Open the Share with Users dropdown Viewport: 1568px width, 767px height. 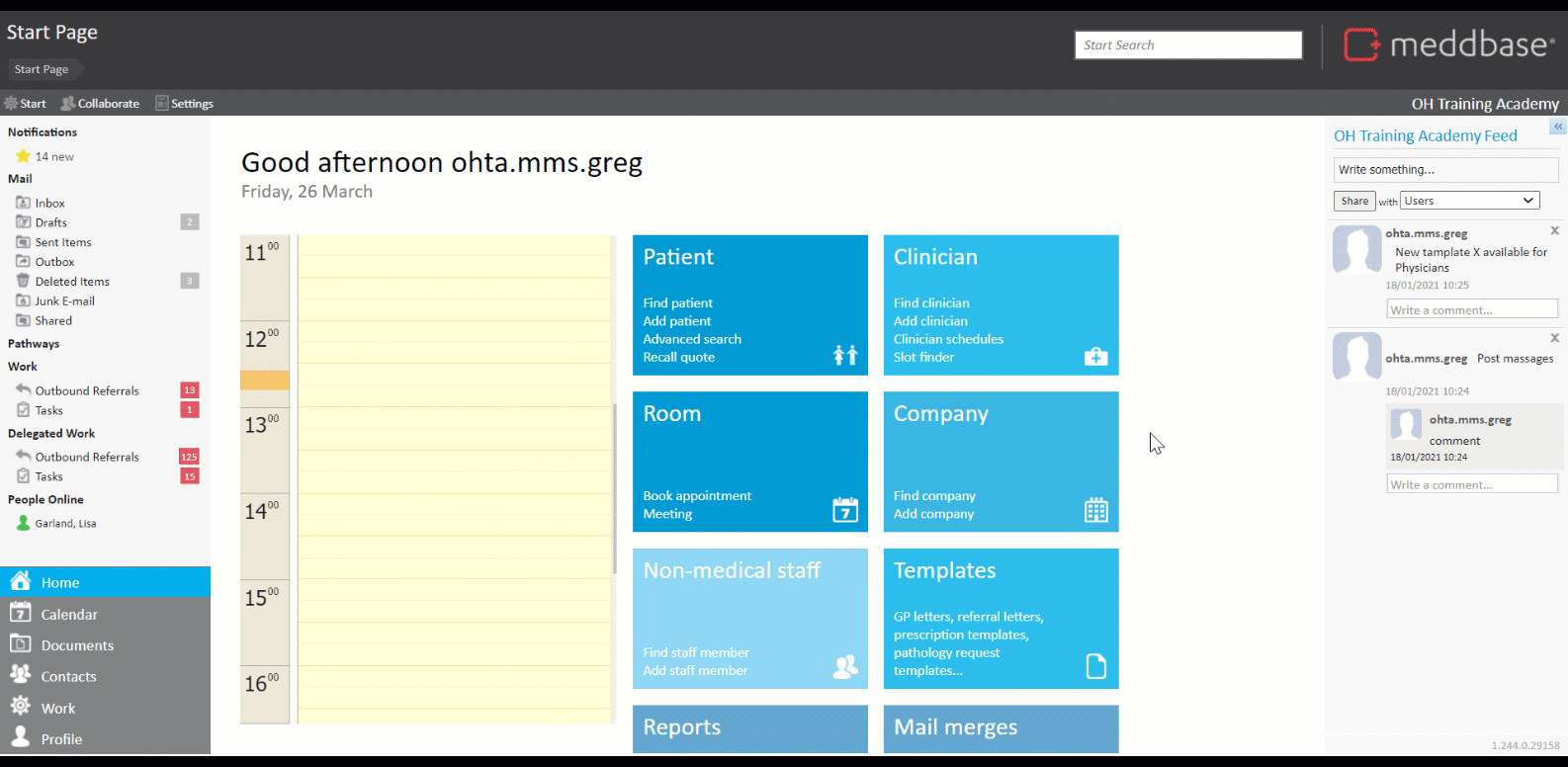[x=1470, y=201]
